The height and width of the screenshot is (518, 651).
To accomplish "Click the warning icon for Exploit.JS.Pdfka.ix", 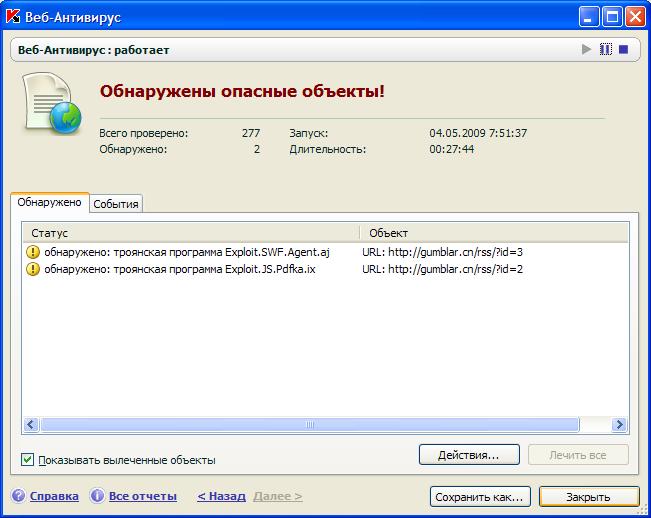I will click(33, 269).
